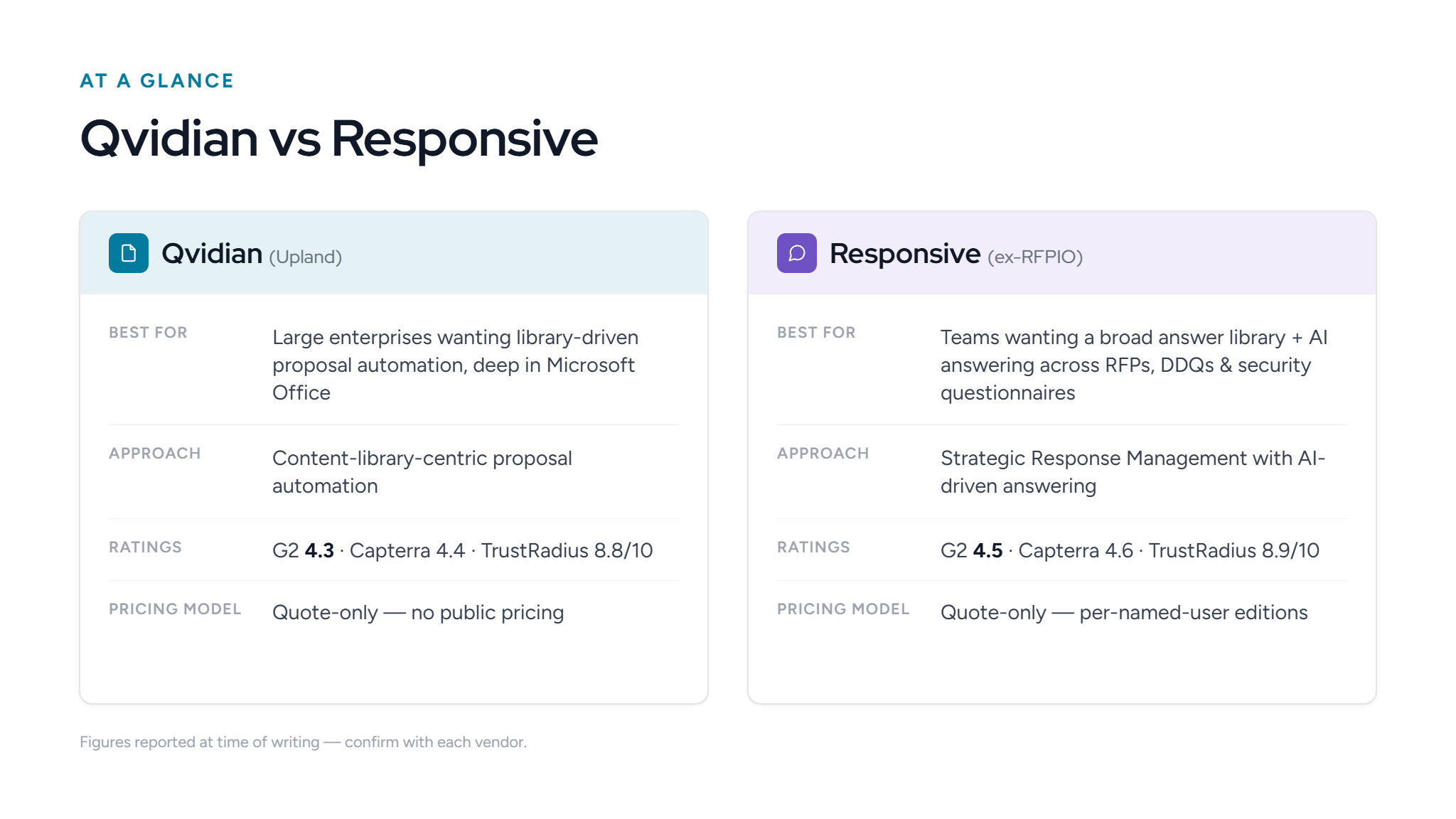Select 'Strategic Response Management' approach text
The image size is (1456, 819).
pyautogui.click(x=1133, y=472)
